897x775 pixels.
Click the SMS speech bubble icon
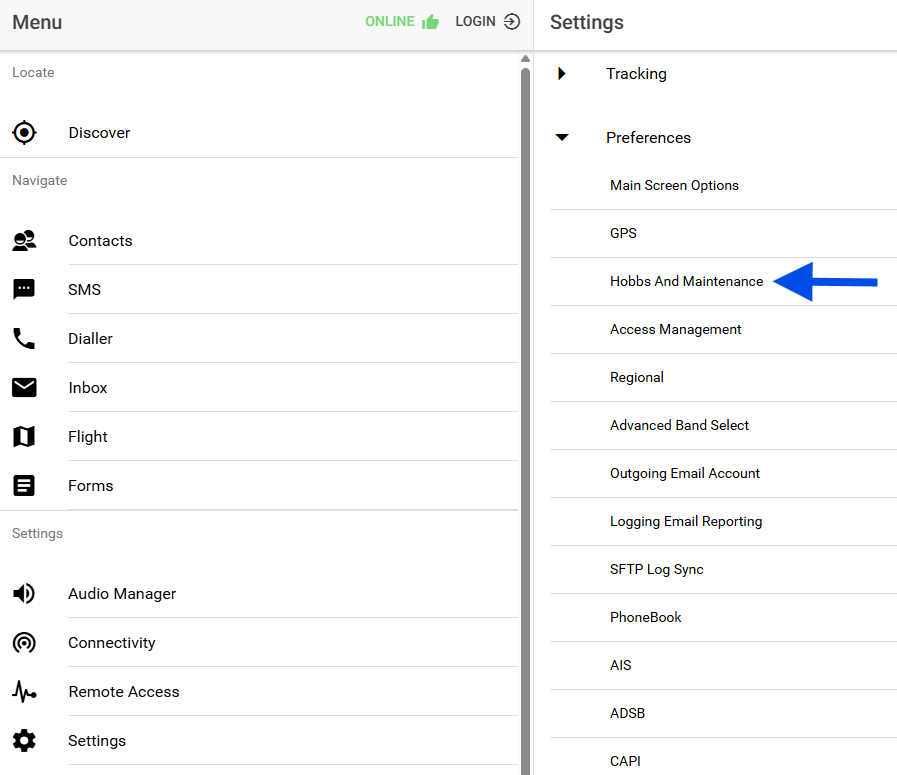(24, 290)
